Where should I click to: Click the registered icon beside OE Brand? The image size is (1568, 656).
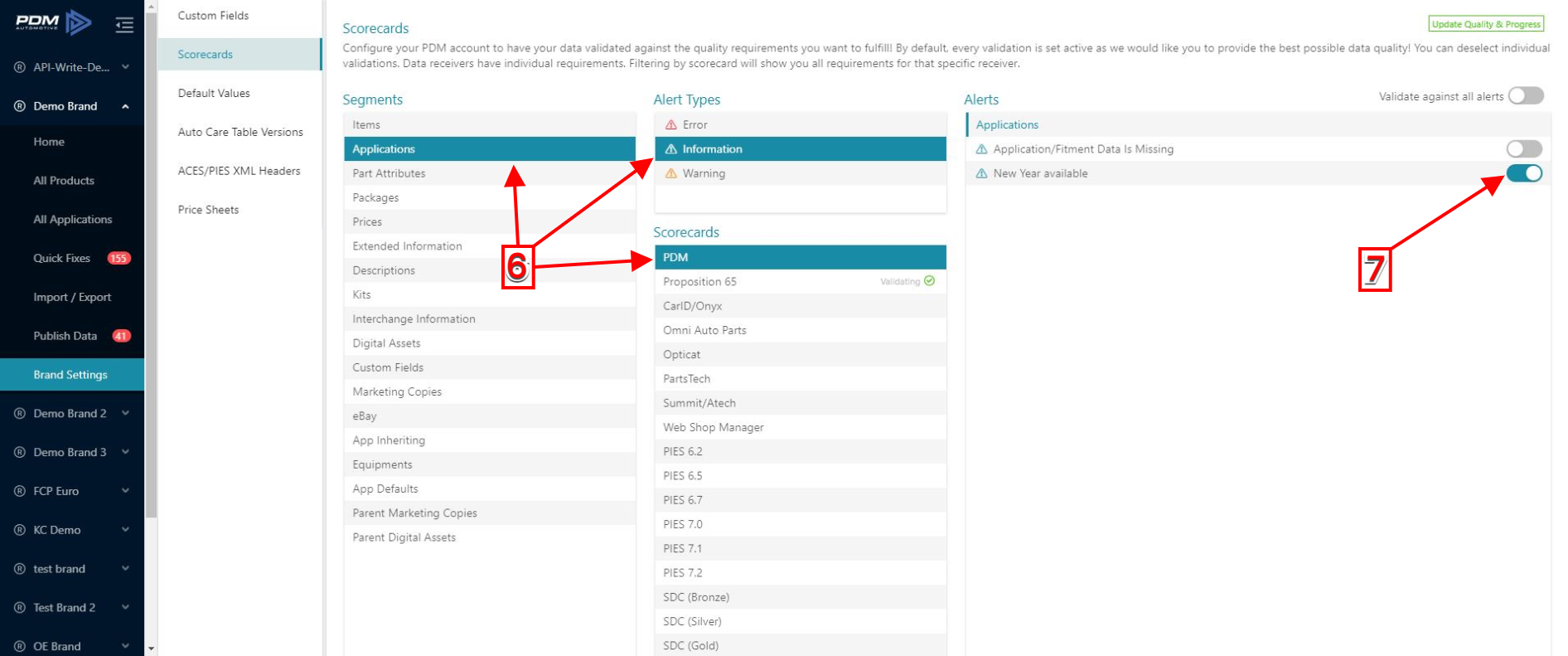[19, 646]
